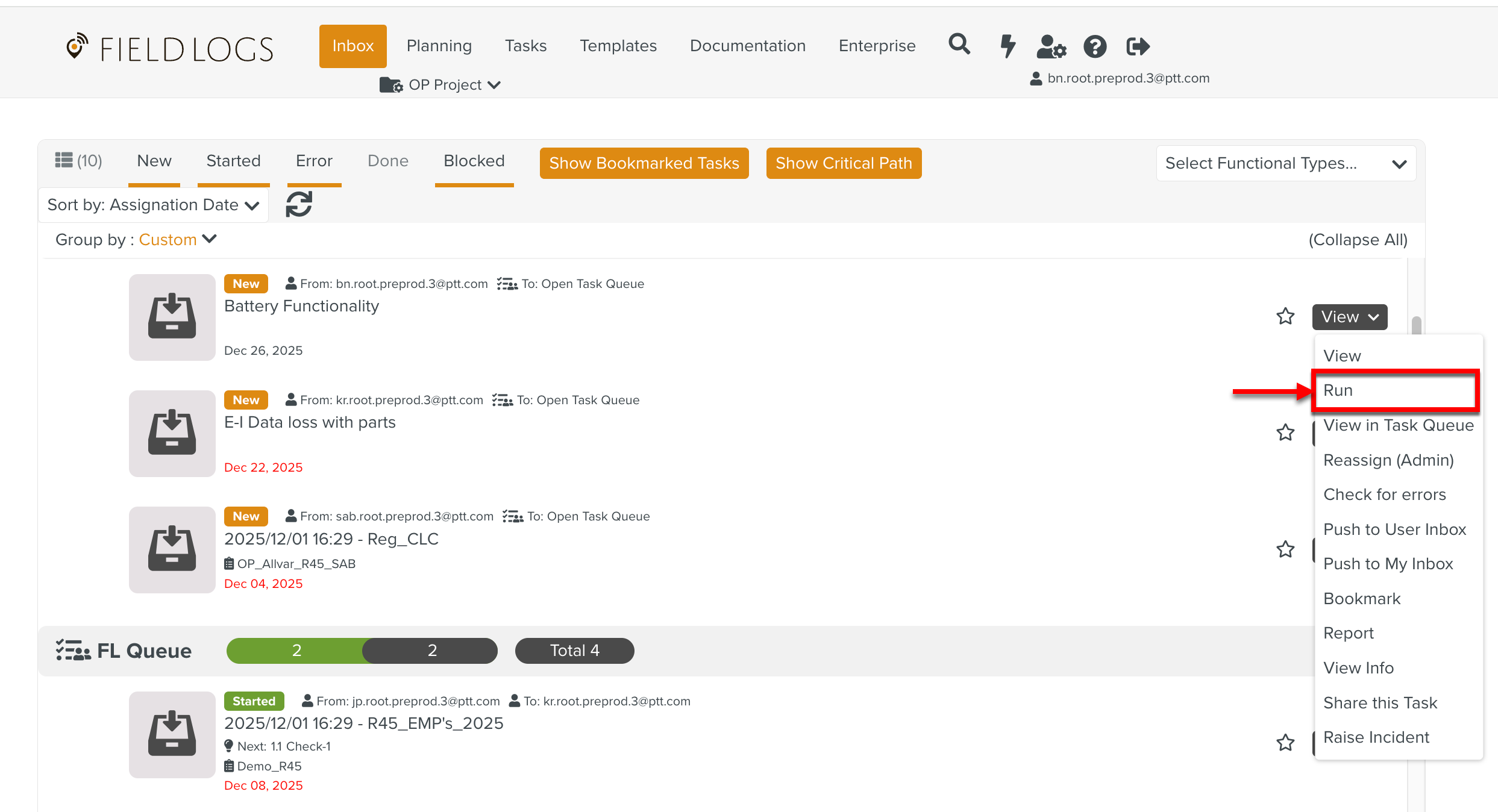Toggle bookmark star on Reg_CLC task

pos(1285,549)
